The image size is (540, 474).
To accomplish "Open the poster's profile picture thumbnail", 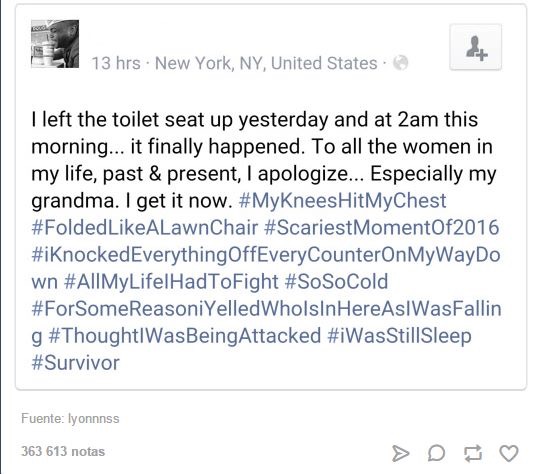I will point(55,44).
